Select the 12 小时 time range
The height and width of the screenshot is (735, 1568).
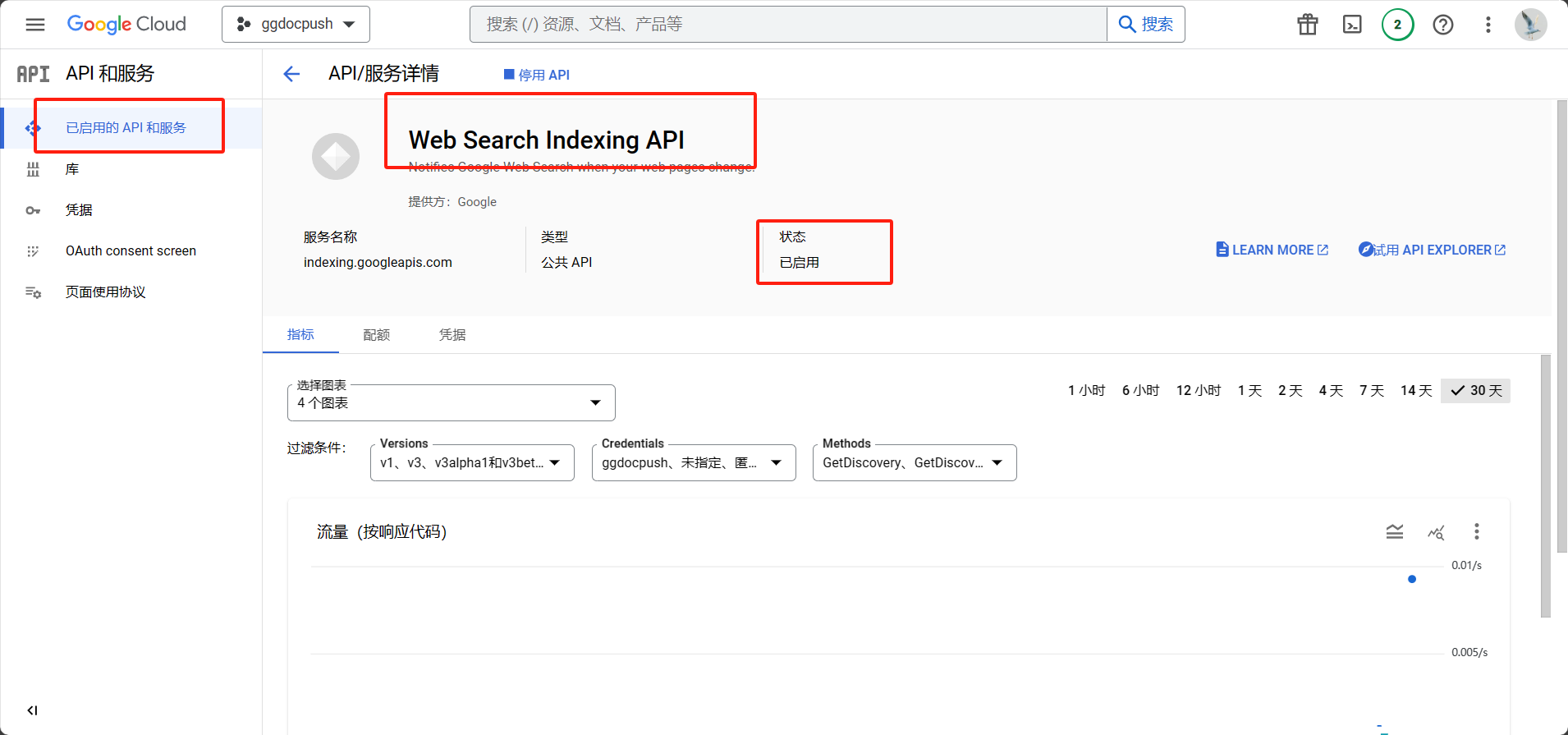click(1199, 391)
